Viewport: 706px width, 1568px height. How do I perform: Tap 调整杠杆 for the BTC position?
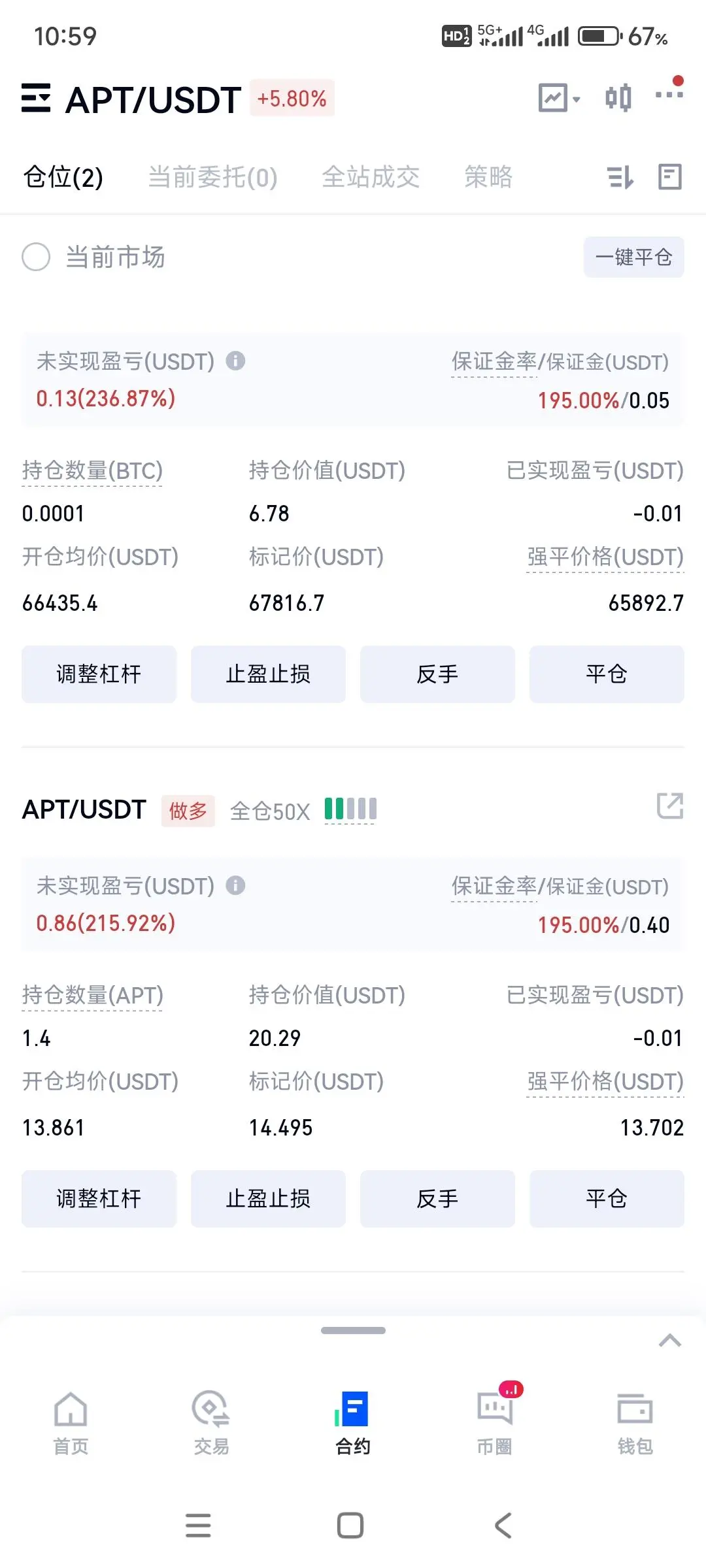99,674
